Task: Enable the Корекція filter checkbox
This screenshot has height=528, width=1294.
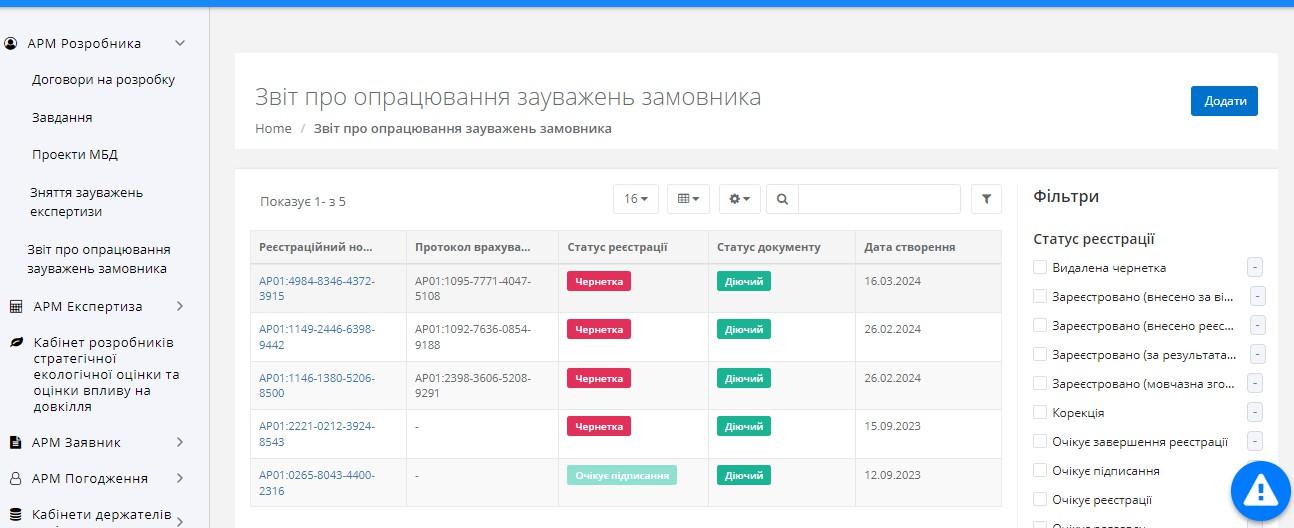Action: [1040, 412]
